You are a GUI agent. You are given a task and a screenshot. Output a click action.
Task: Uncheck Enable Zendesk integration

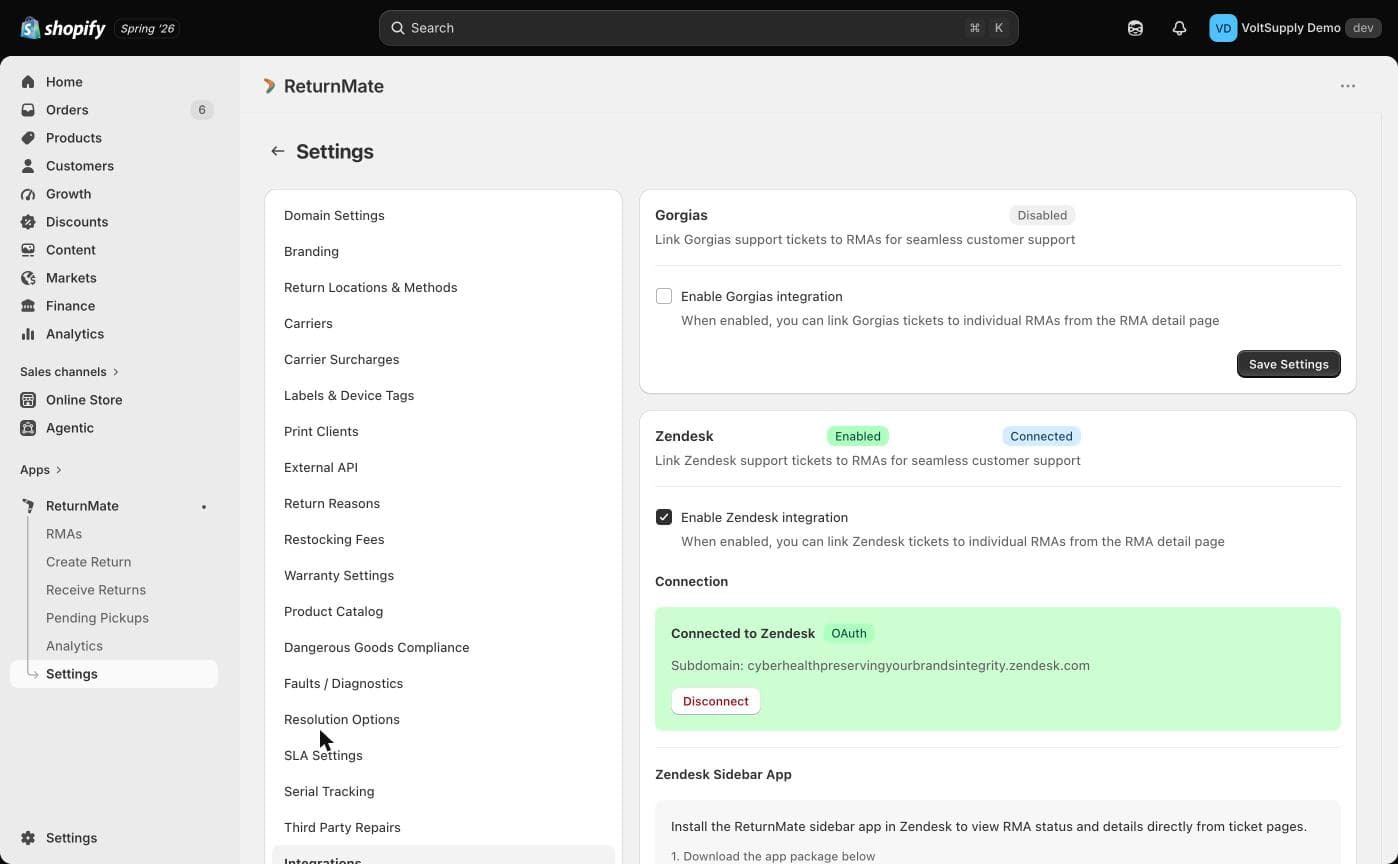click(664, 517)
